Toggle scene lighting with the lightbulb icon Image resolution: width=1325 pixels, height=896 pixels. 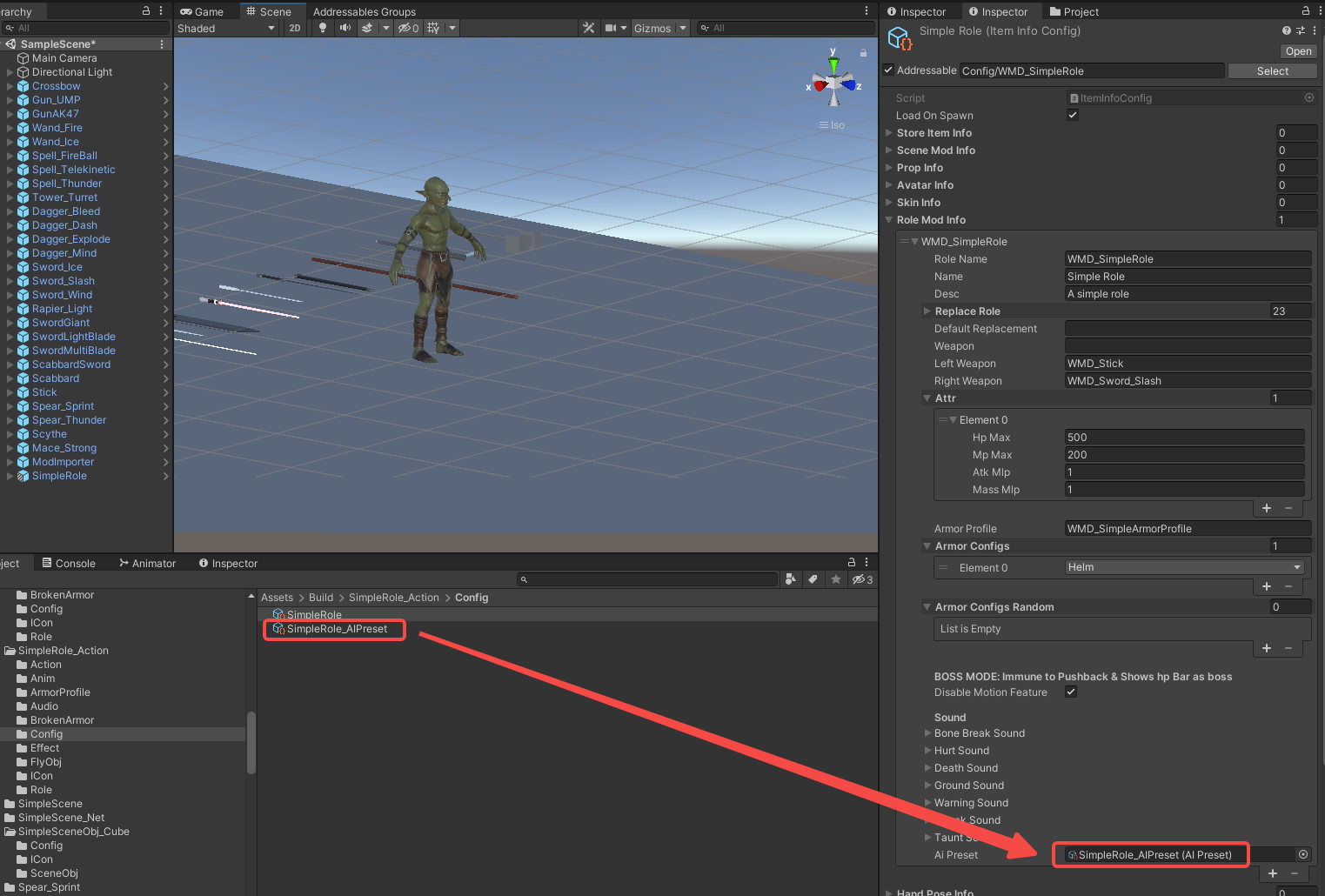(323, 28)
